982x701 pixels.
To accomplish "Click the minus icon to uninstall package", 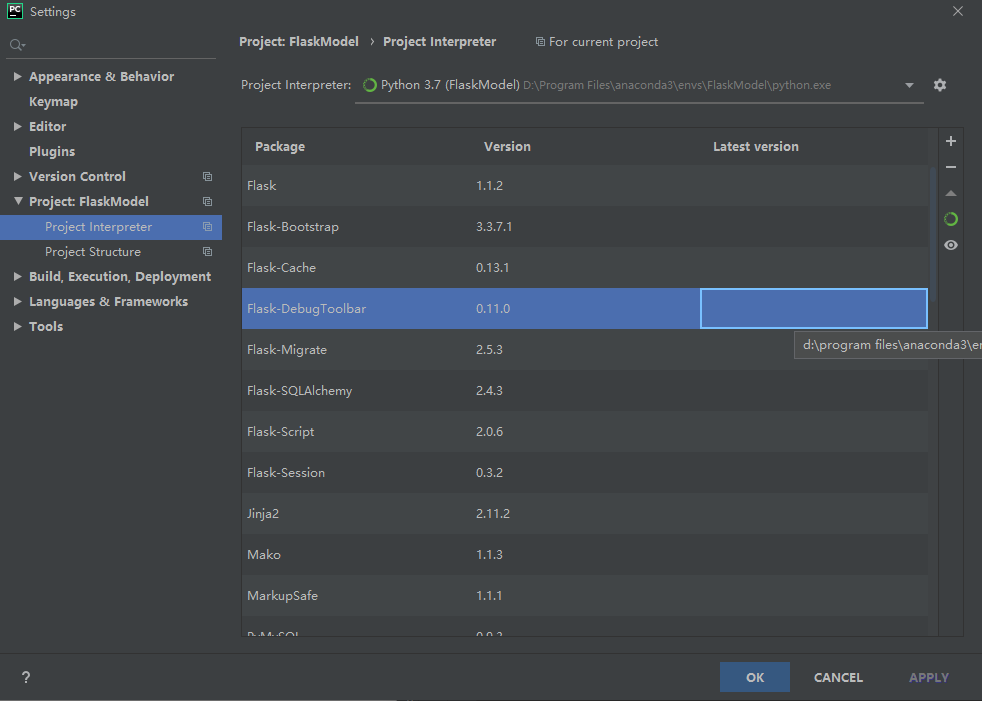I will [951, 167].
